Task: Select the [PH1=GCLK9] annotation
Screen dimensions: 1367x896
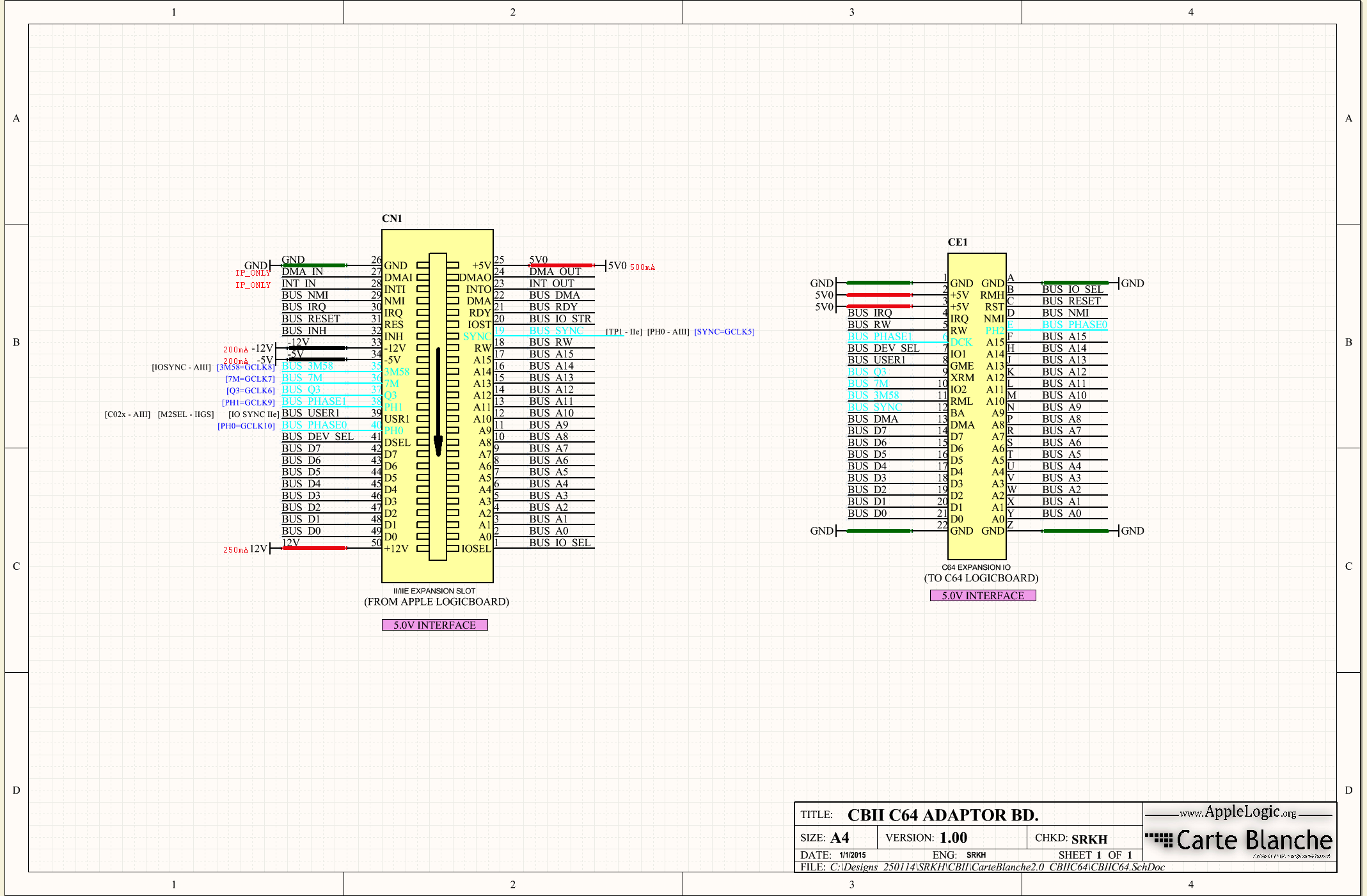Action: 249,402
